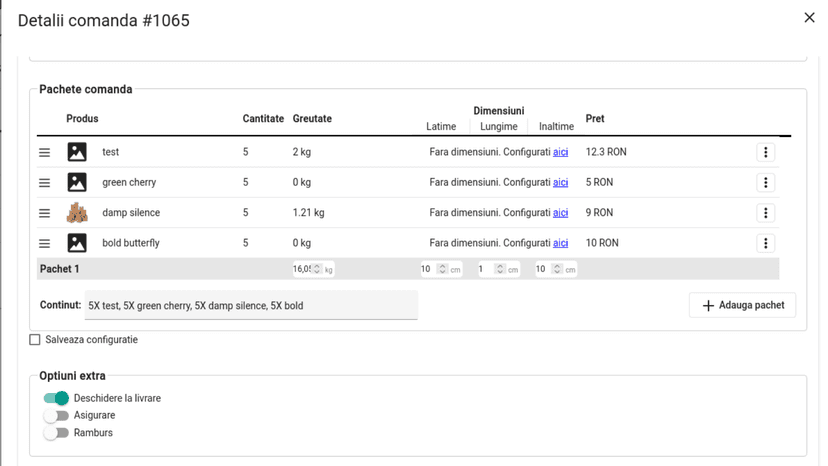Turn on the Ramburs switch

56,433
